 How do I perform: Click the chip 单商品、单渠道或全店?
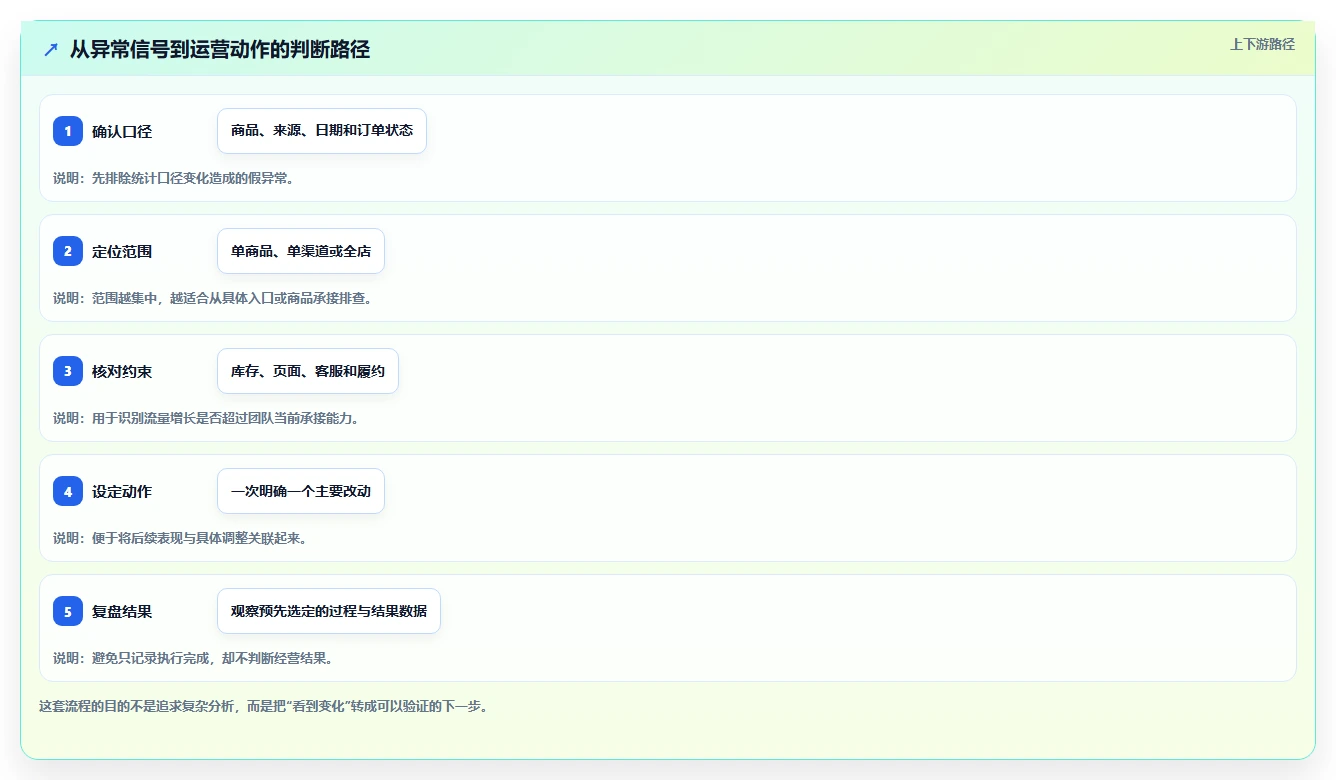pyautogui.click(x=301, y=251)
